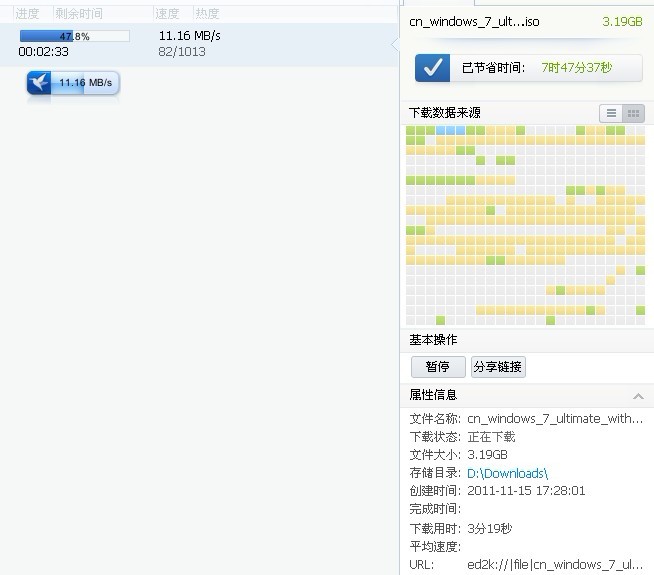The image size is (654, 575).
Task: Click the blue checkmark time-saved icon
Action: tap(432, 68)
